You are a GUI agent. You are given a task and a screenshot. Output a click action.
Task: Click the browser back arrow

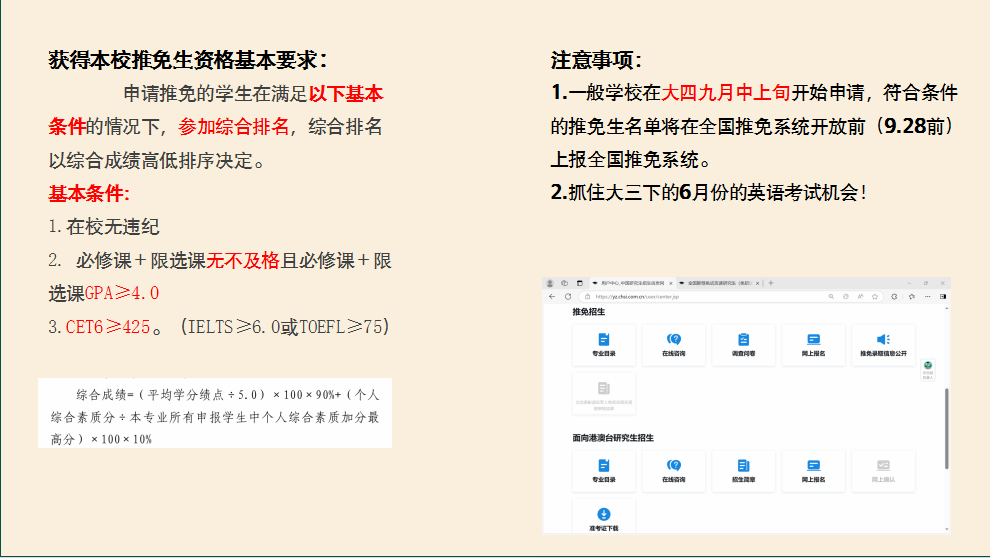click(552, 297)
